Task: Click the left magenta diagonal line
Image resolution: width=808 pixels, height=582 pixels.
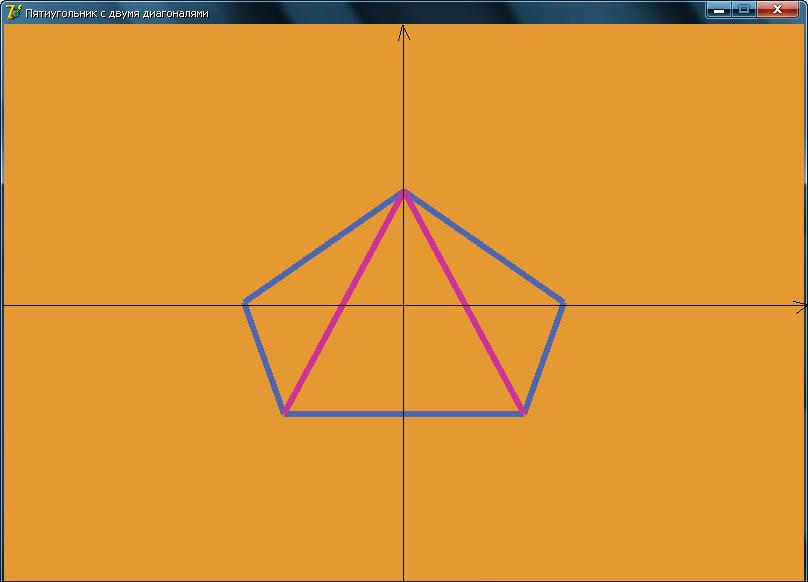Action: [x=344, y=302]
